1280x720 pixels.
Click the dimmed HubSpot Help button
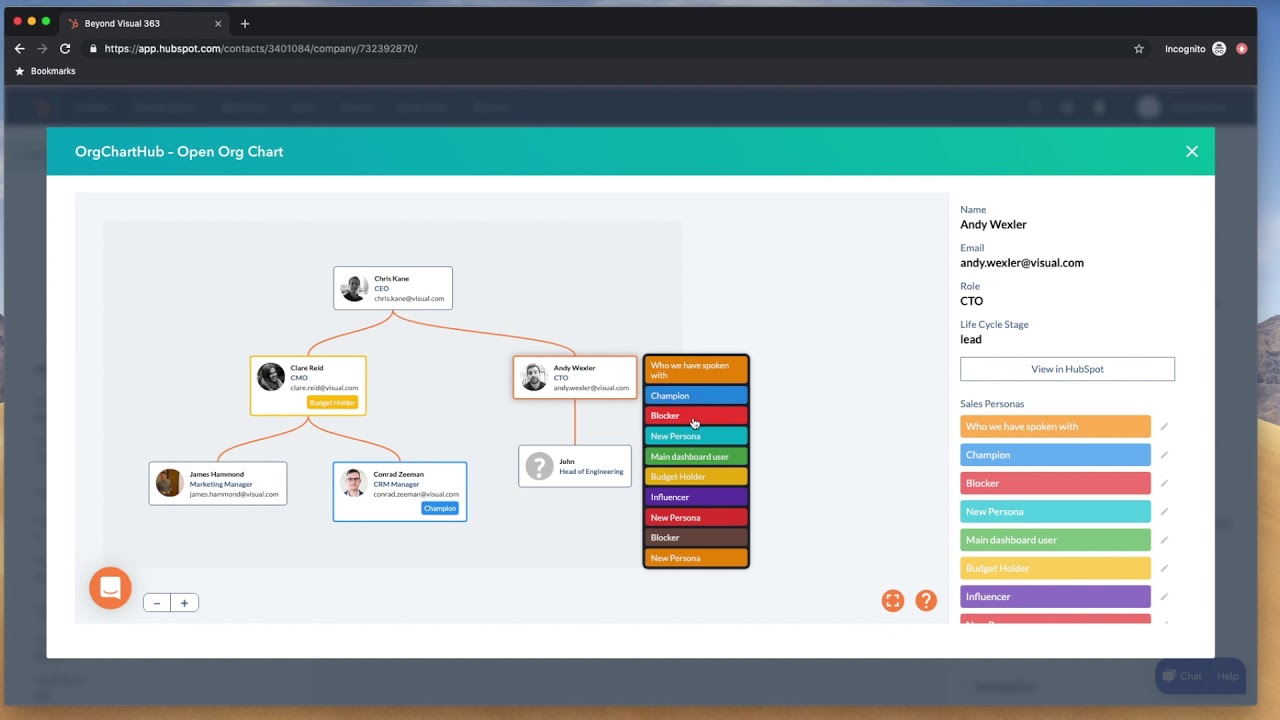point(1227,676)
